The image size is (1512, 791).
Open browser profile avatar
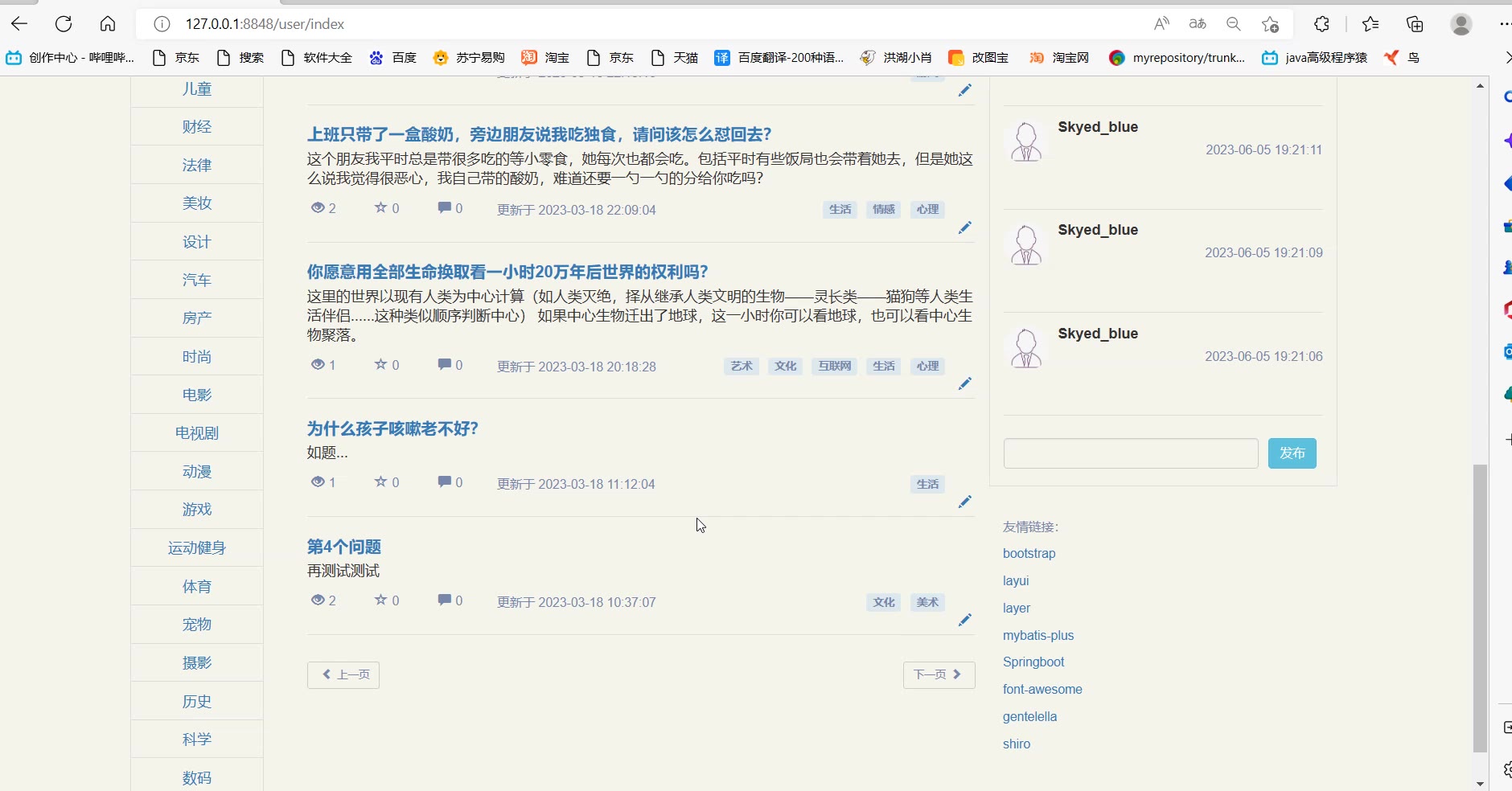click(x=1461, y=24)
